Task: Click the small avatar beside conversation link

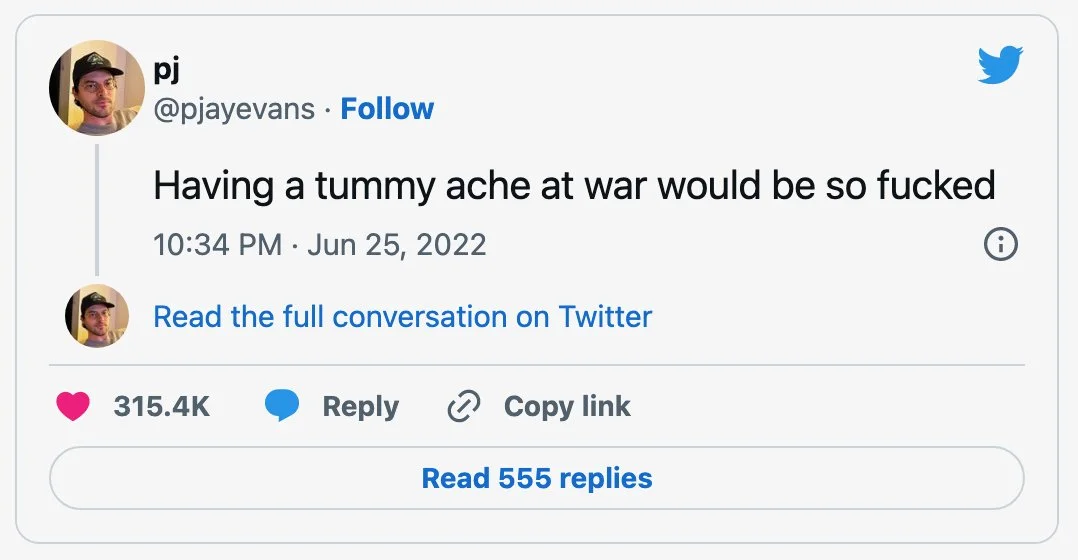Action: click(x=97, y=316)
